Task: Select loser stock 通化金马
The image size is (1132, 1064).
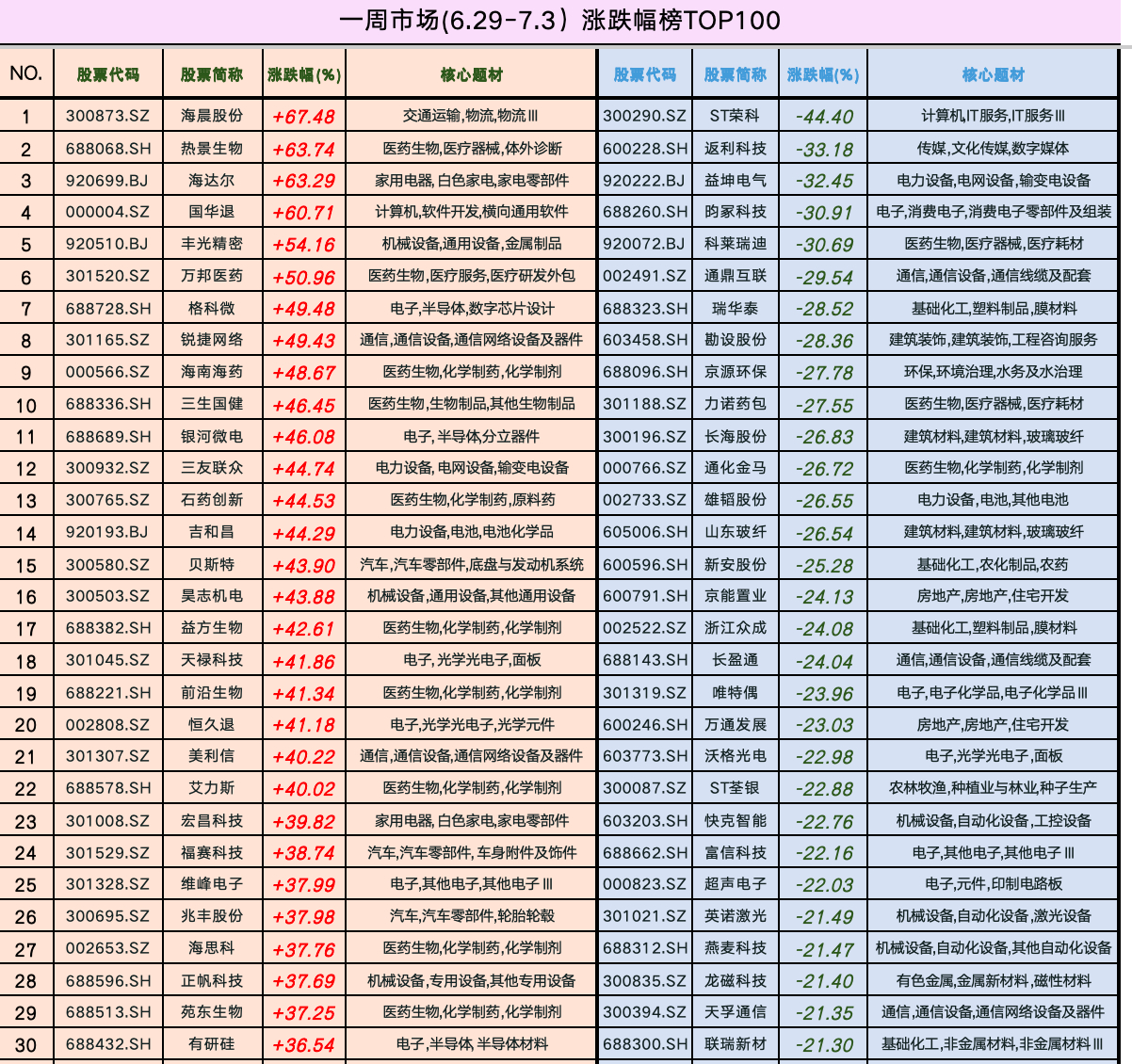Action: point(736,467)
